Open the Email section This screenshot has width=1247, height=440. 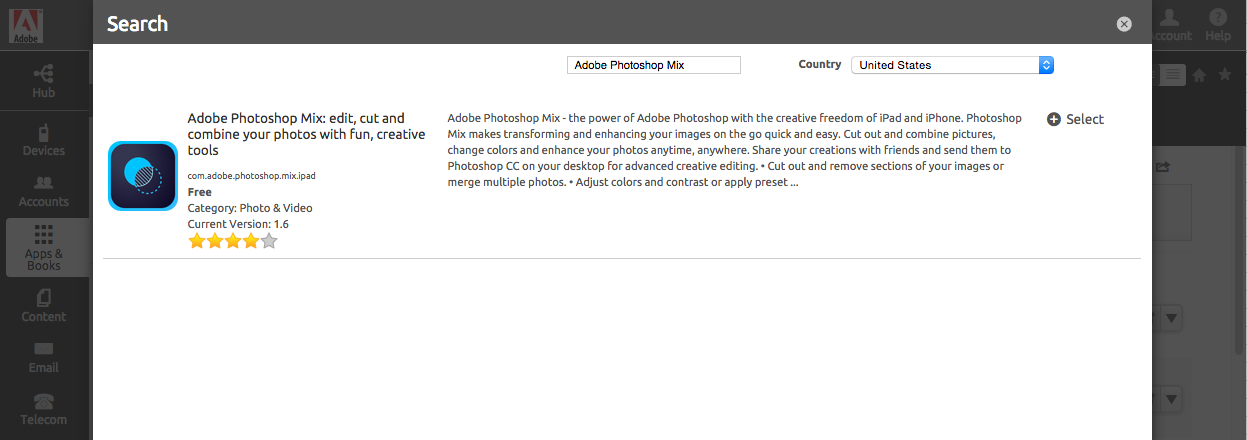pos(43,356)
